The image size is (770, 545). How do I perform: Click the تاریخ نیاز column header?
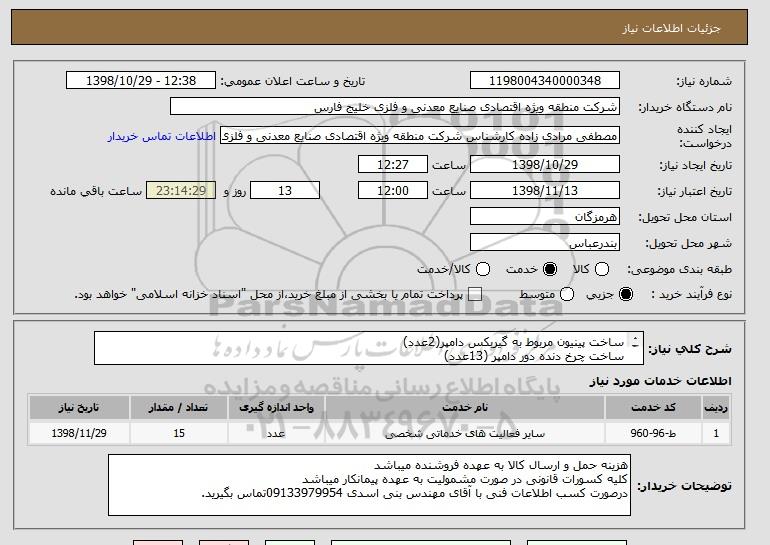pos(79,408)
